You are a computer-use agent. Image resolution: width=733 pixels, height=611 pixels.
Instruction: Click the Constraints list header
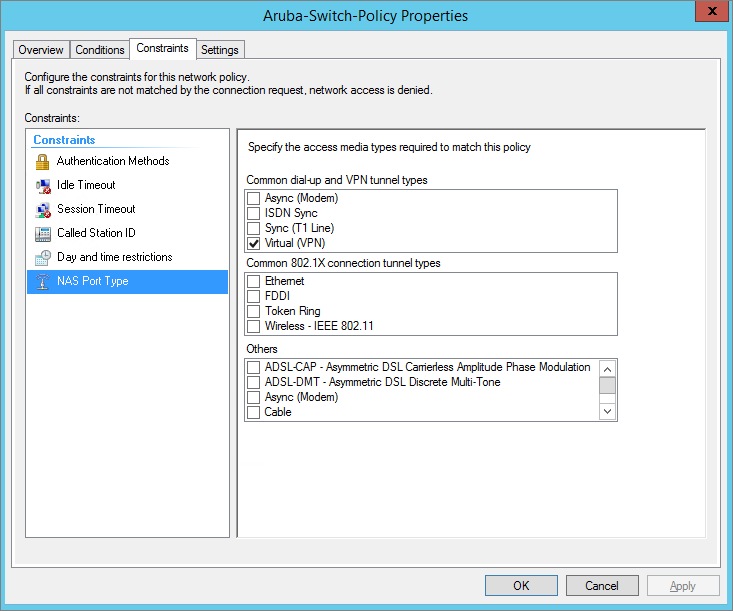tap(64, 140)
